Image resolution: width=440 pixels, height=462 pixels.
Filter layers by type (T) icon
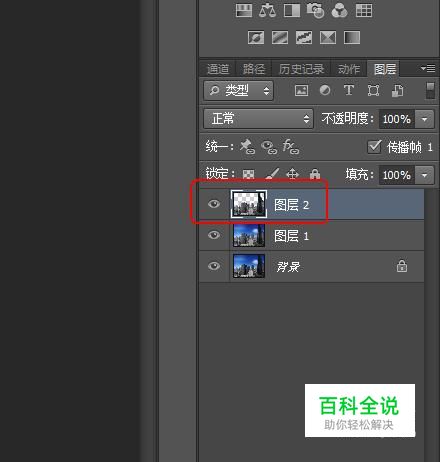[349, 90]
